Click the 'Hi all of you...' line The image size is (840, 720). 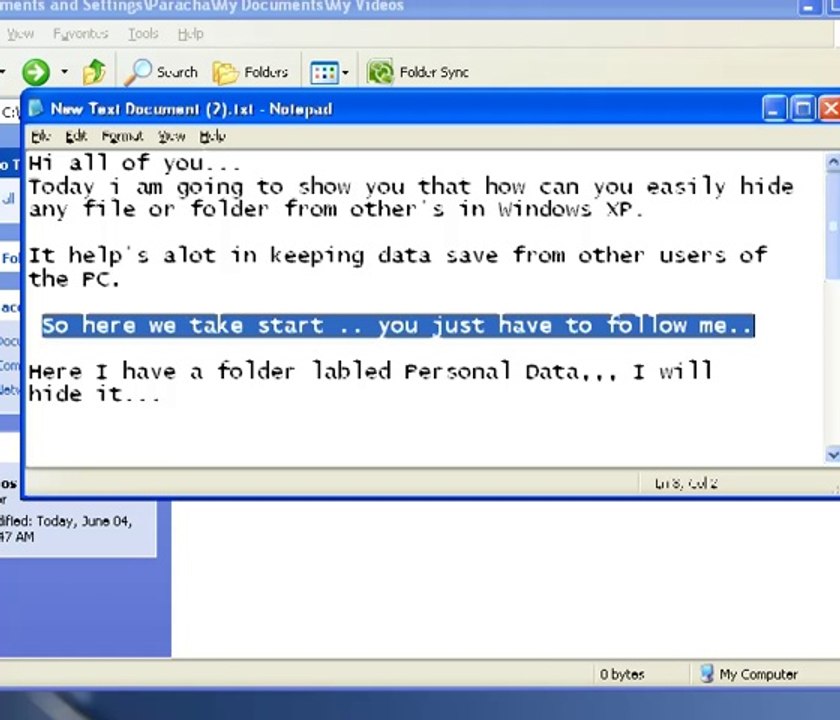point(134,162)
